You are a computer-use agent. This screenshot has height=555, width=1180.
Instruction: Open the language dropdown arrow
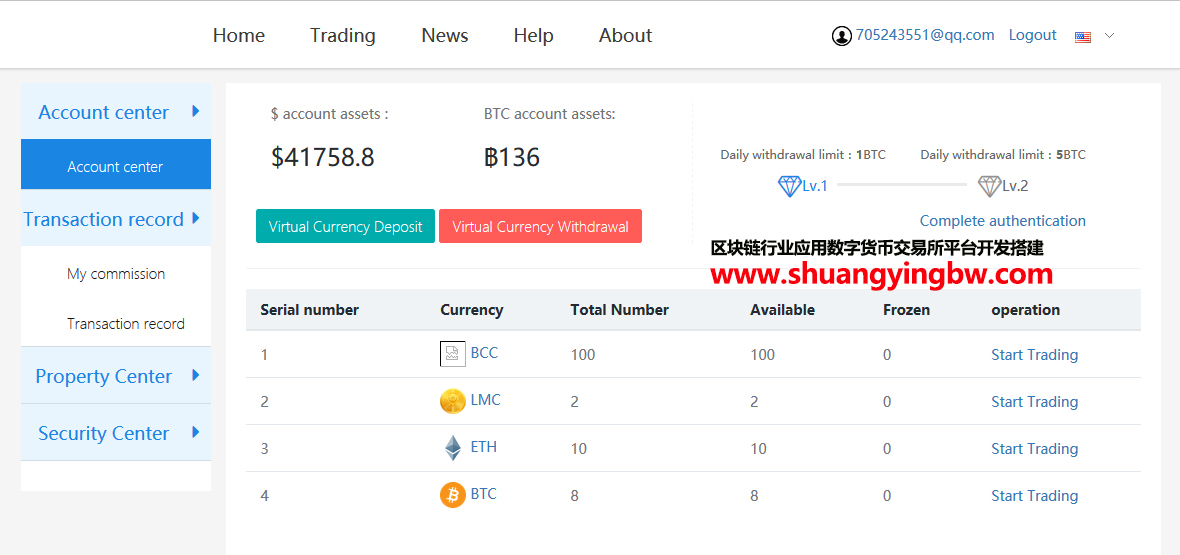[1109, 36]
